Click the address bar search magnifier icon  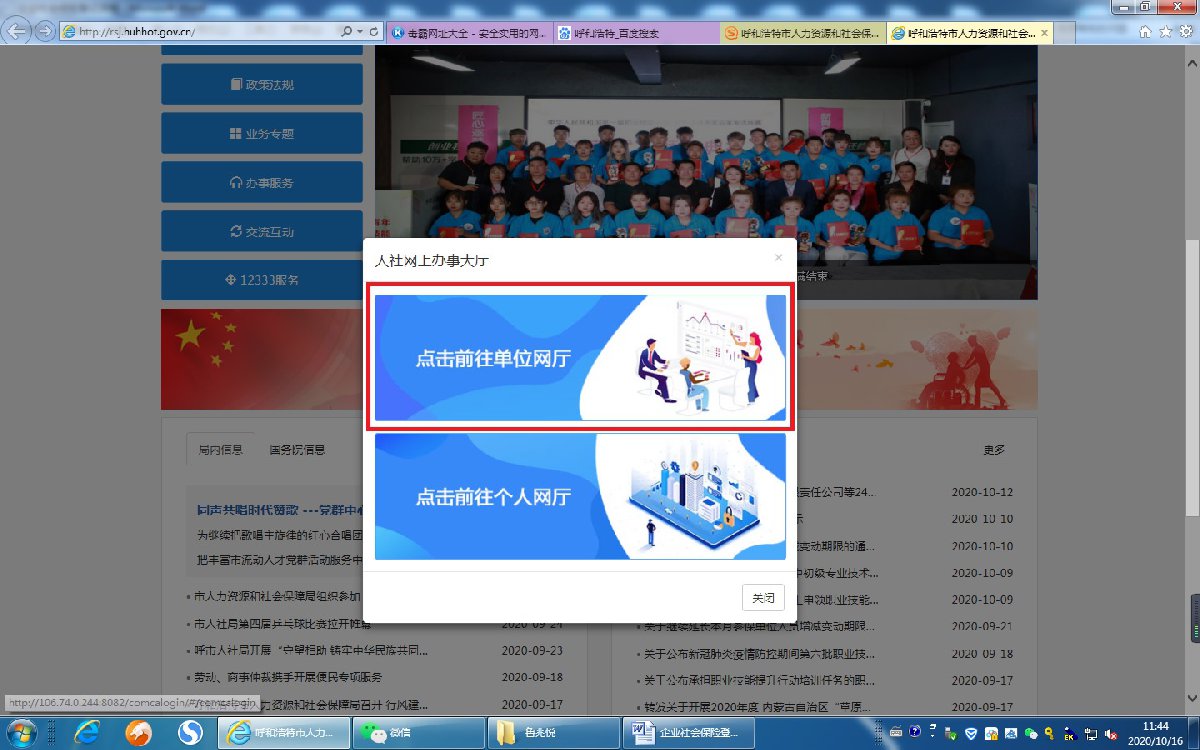pos(347,32)
